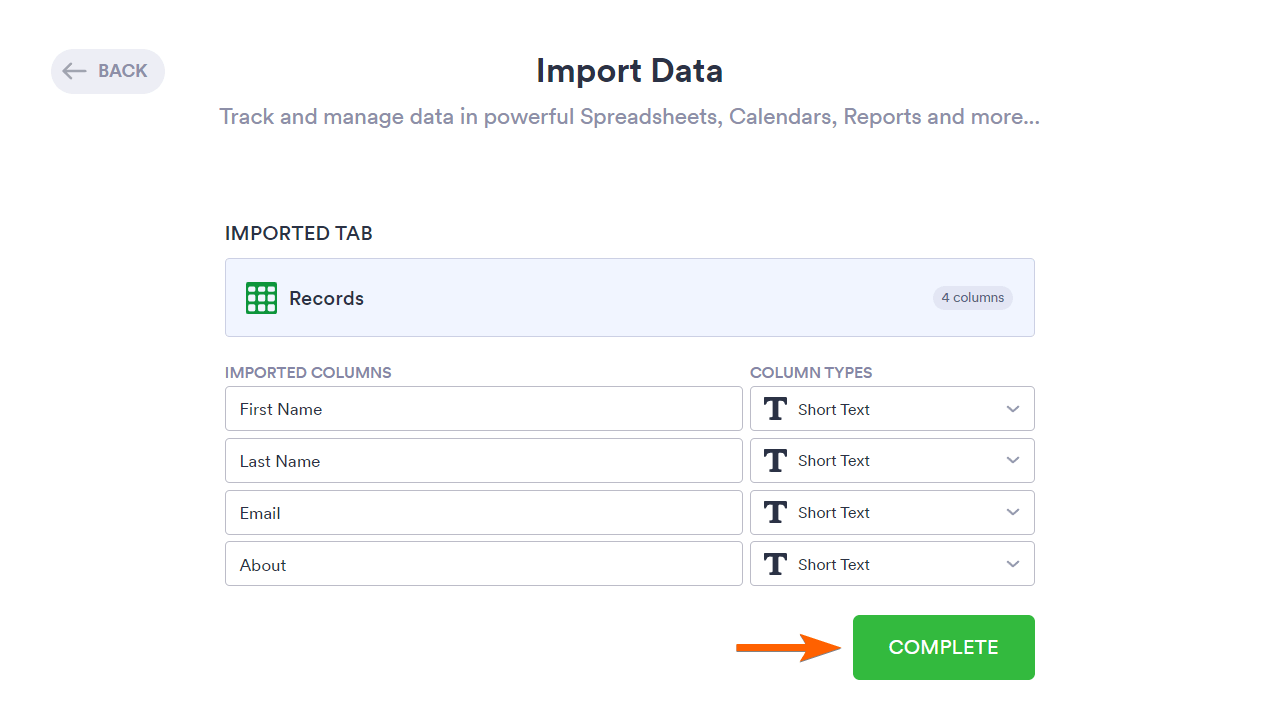
Task: Edit the Last Name column field
Action: [483, 461]
